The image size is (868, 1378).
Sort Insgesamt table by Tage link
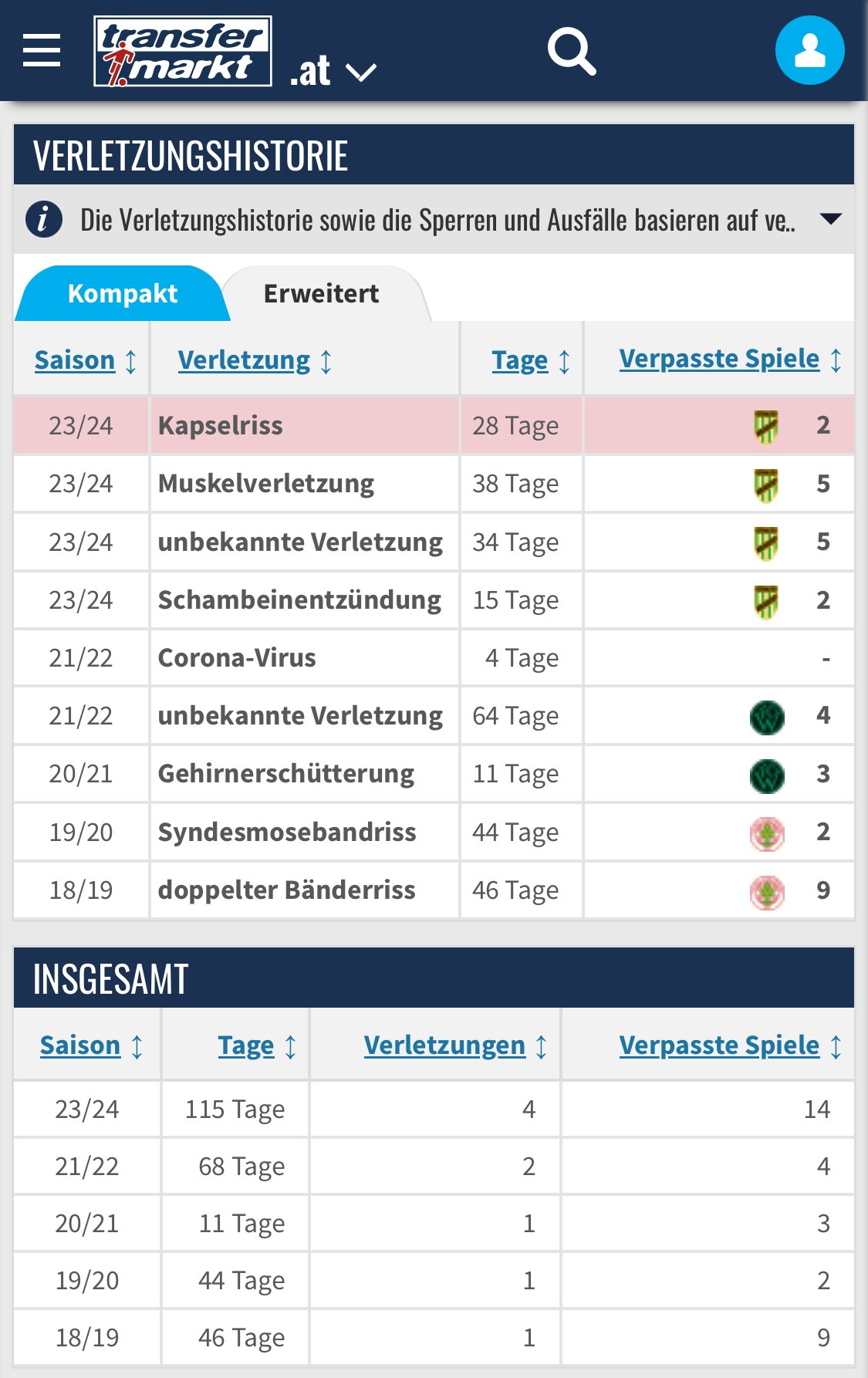[246, 1045]
